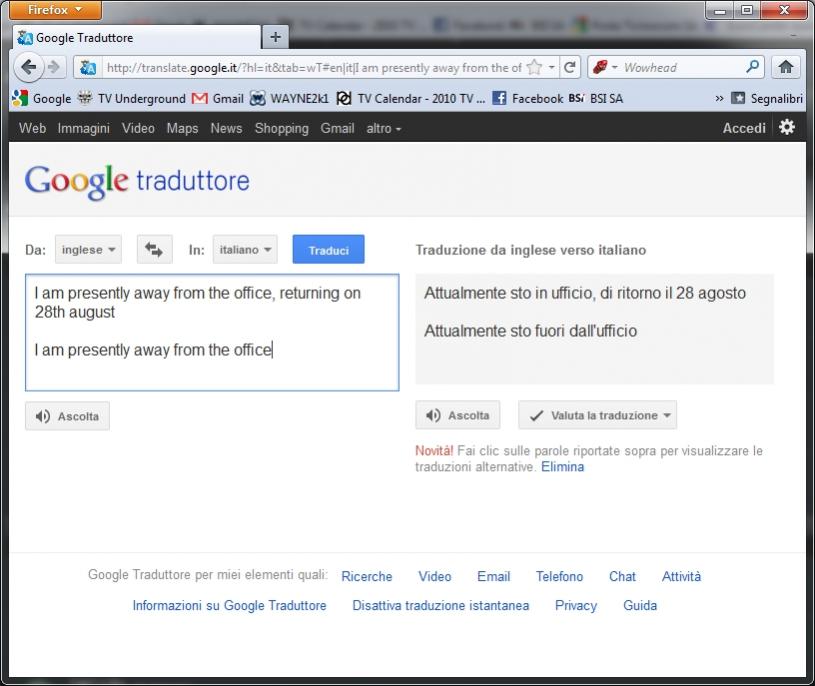
Task: Go to Gmail in Google bar
Action: click(337, 128)
